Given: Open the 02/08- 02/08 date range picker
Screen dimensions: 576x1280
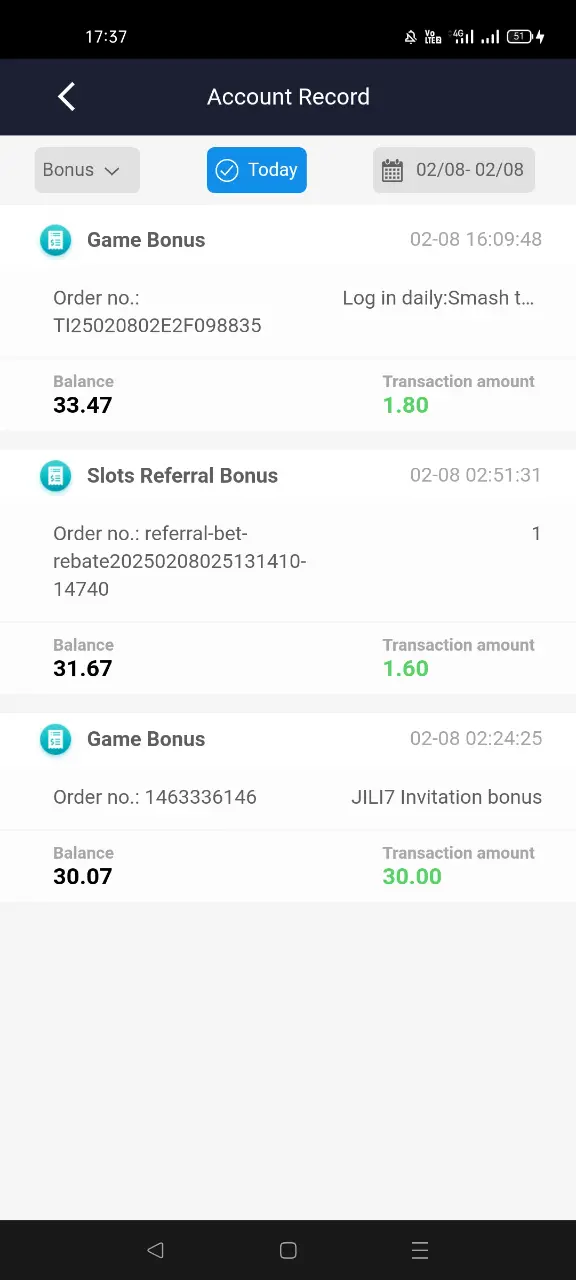Looking at the screenshot, I should [454, 170].
